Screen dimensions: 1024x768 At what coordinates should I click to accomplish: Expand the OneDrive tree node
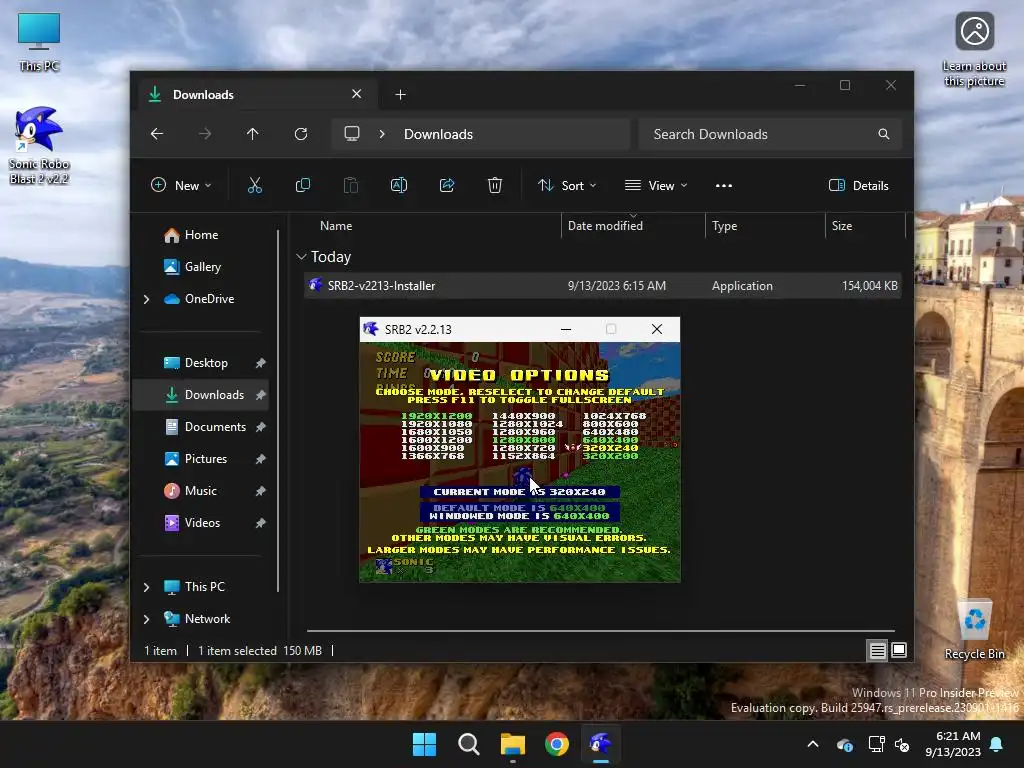[x=146, y=299]
